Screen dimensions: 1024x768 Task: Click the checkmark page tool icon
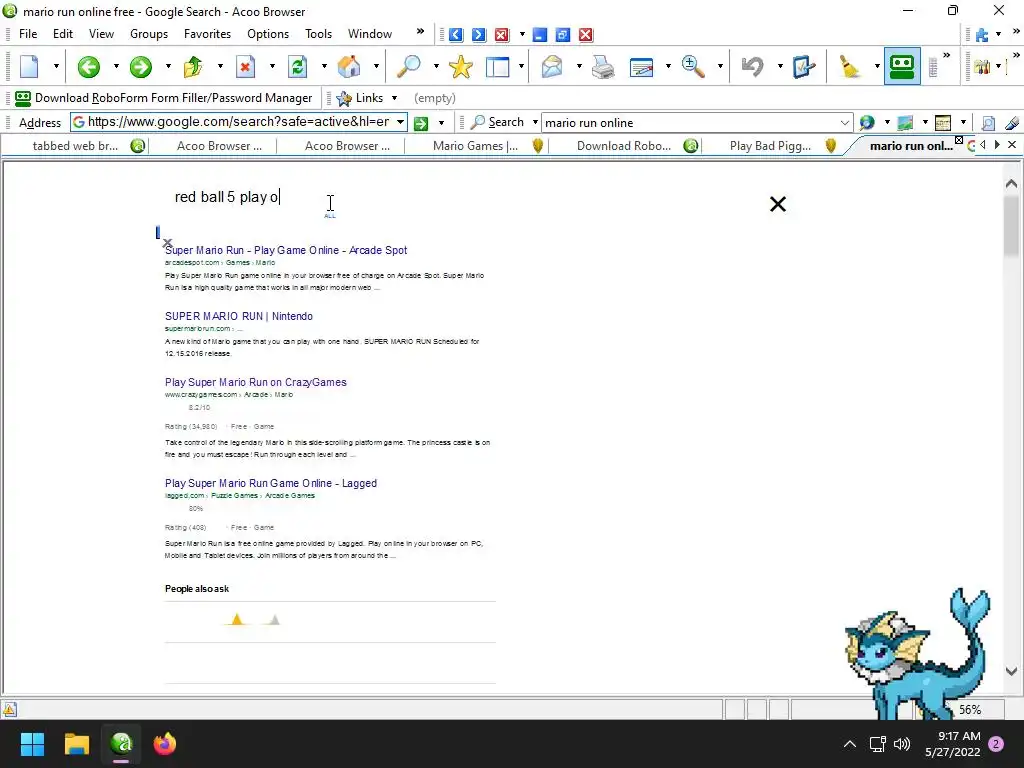click(803, 67)
